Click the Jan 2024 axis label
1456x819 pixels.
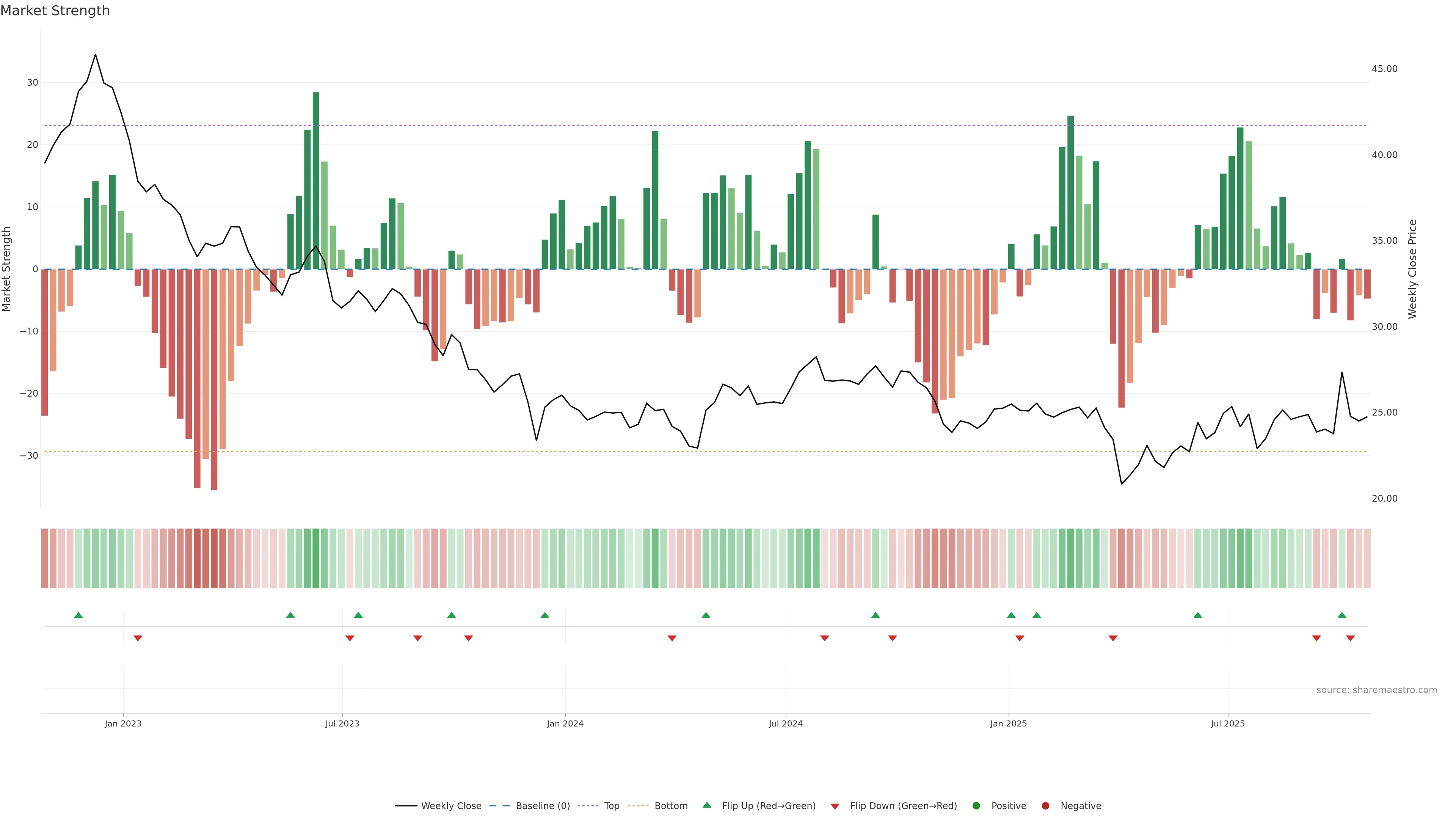click(x=565, y=723)
